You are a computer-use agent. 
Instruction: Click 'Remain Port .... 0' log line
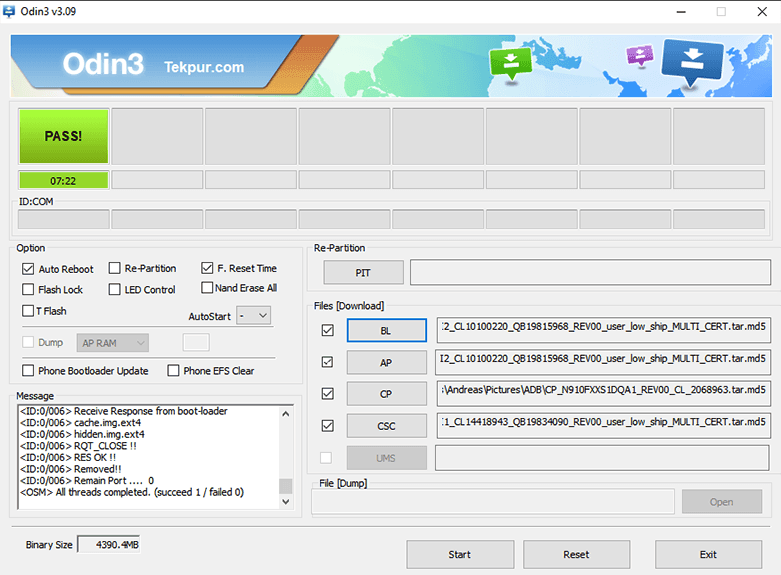click(x=87, y=480)
